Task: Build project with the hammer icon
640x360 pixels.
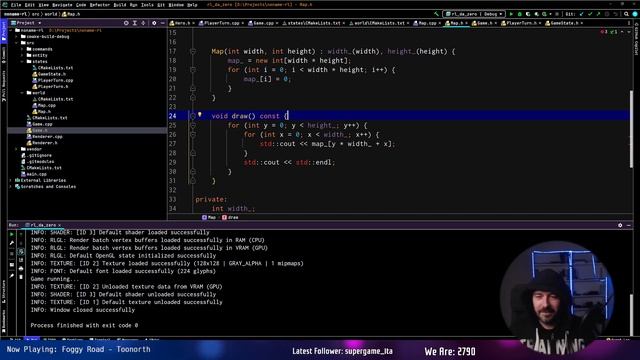Action: click(436, 14)
